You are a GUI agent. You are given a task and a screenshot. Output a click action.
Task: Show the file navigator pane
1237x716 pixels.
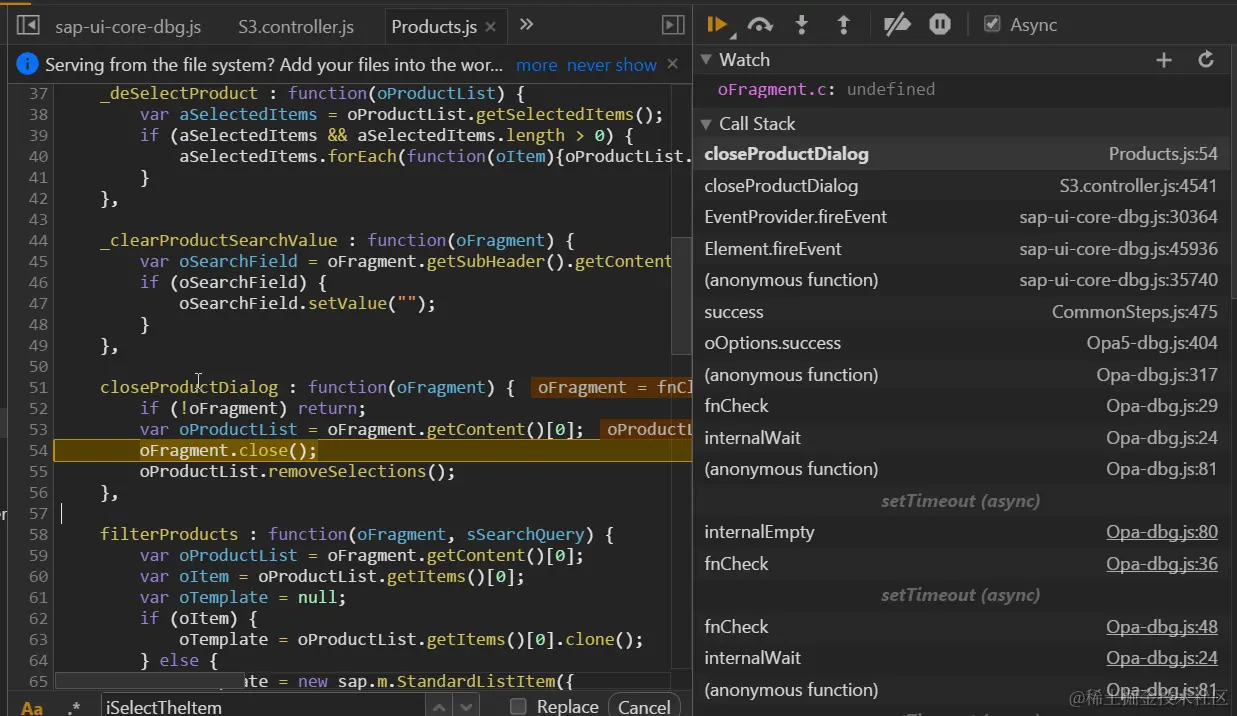click(28, 26)
